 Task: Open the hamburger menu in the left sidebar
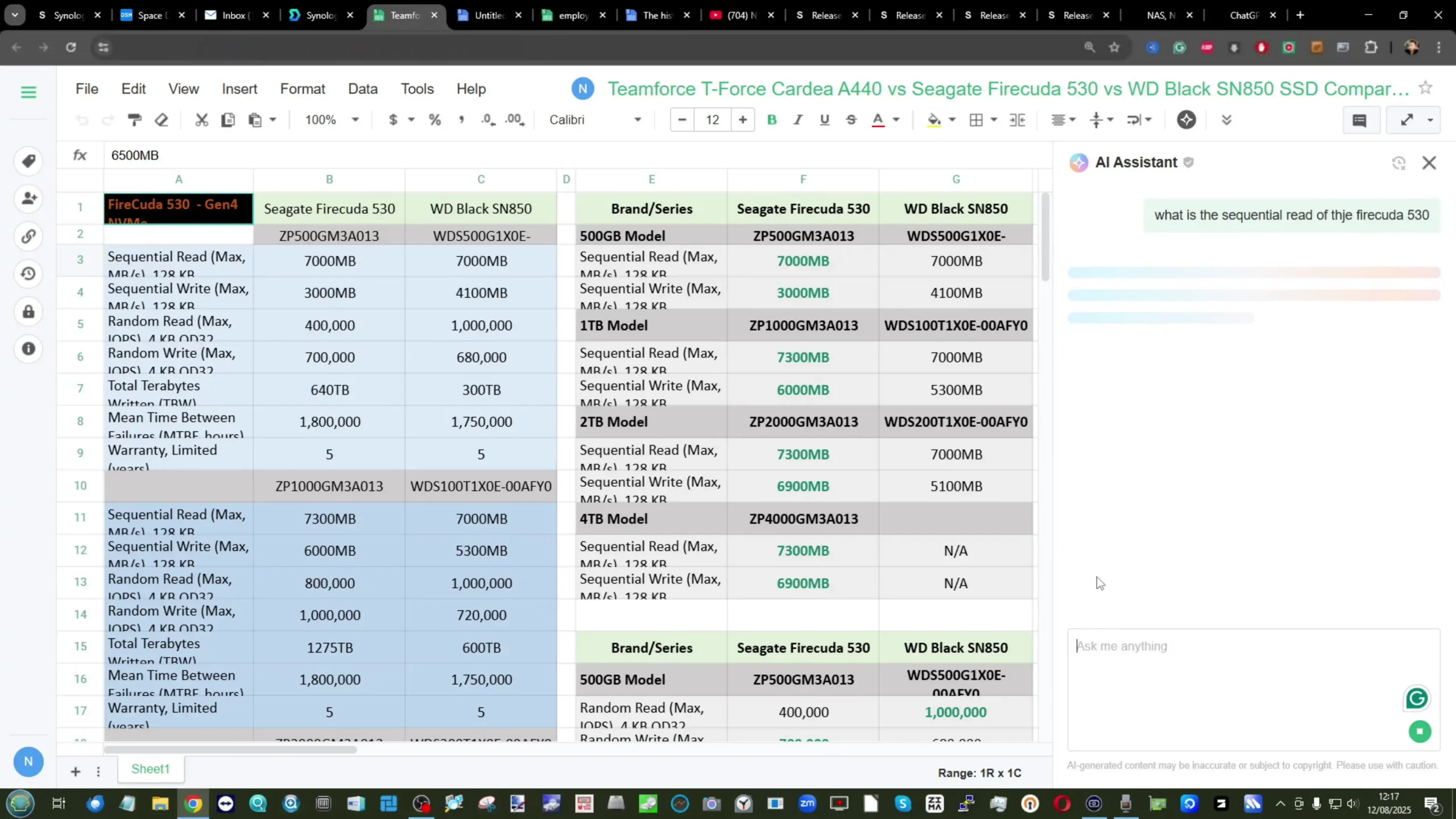click(28, 92)
